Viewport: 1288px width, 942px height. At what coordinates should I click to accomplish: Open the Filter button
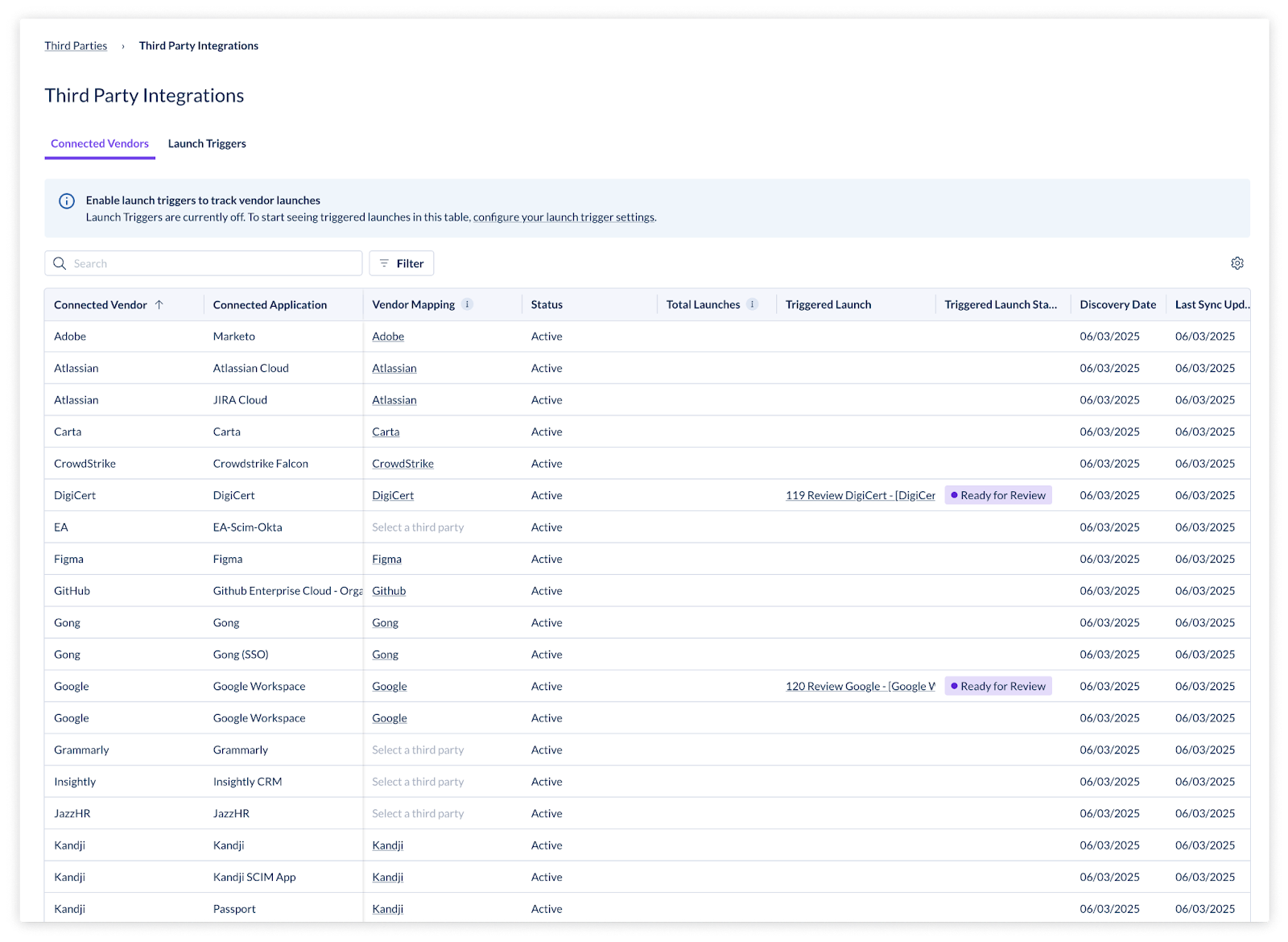coord(402,263)
